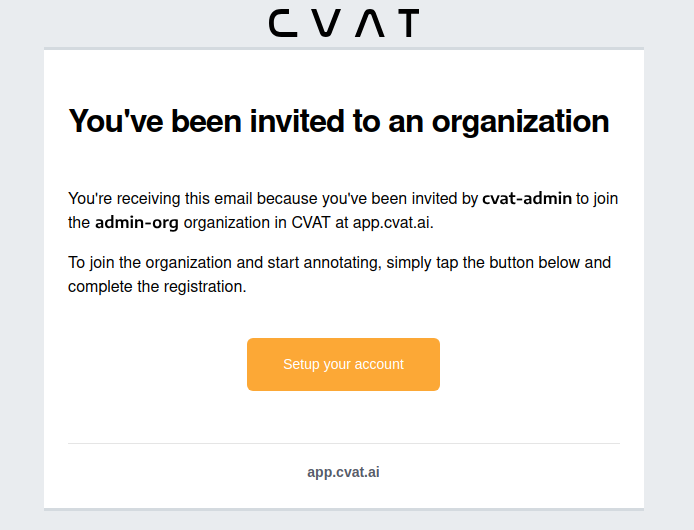Open the app.cvat.ai footer link
This screenshot has height=530, width=694.
(343, 472)
